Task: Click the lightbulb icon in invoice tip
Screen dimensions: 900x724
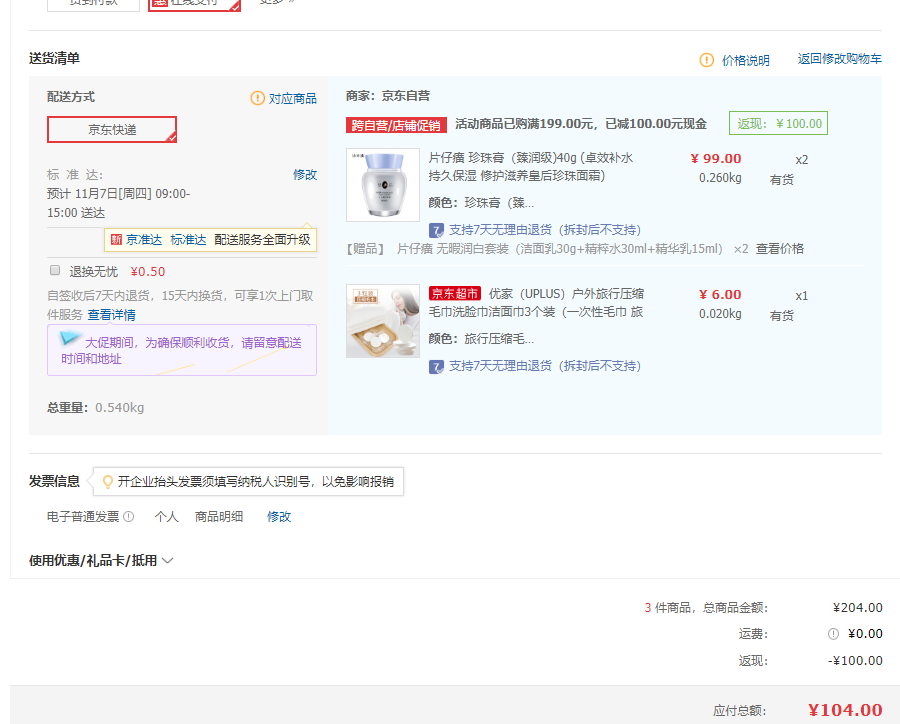Action: [107, 482]
